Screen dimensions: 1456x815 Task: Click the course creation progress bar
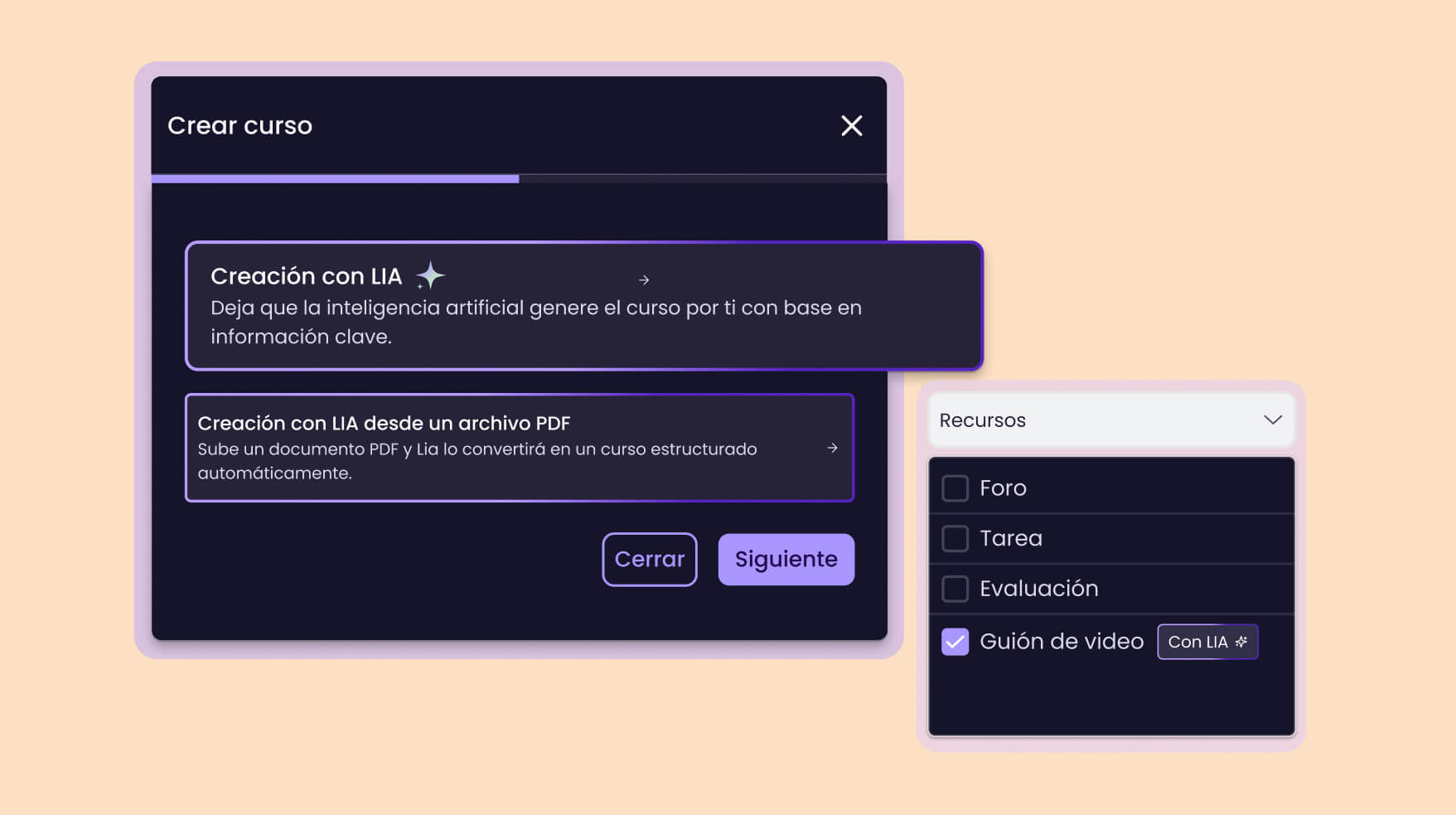point(519,178)
